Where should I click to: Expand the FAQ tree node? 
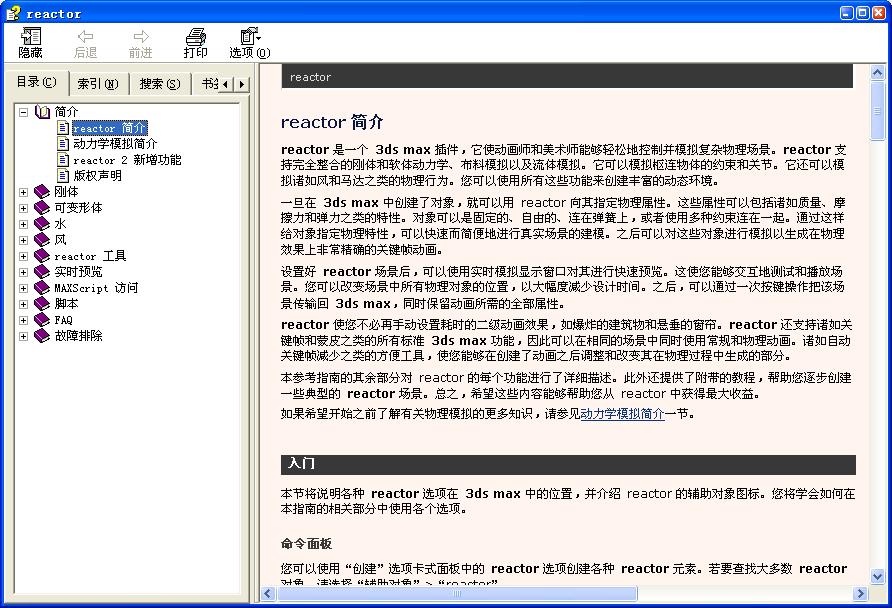23,320
